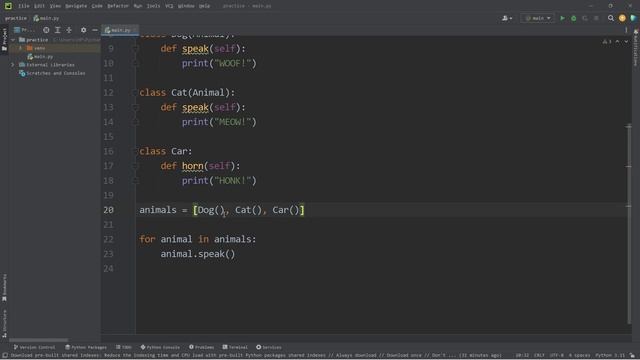Click main.py breadcrumb in navigation bar
The image size is (640, 360).
[x=47, y=18]
